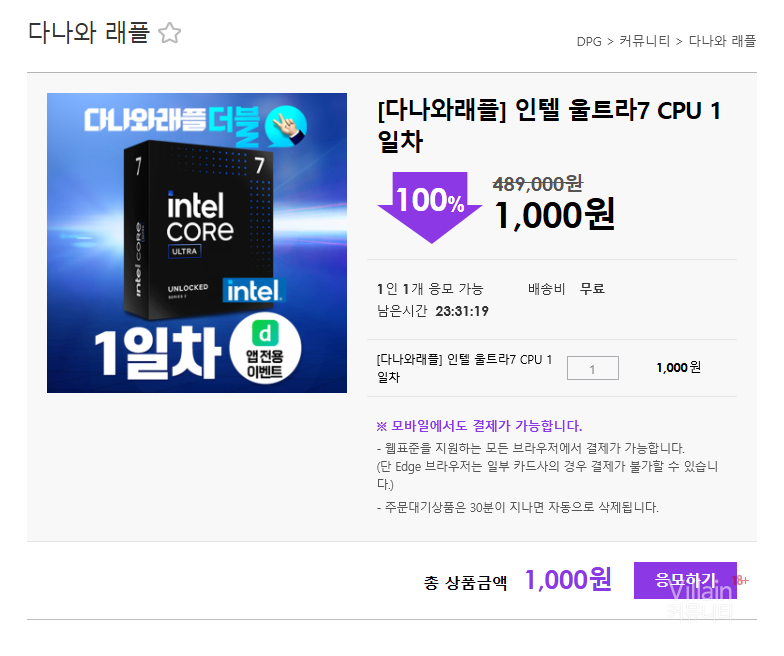Click the DPG breadcrumb link

point(589,42)
